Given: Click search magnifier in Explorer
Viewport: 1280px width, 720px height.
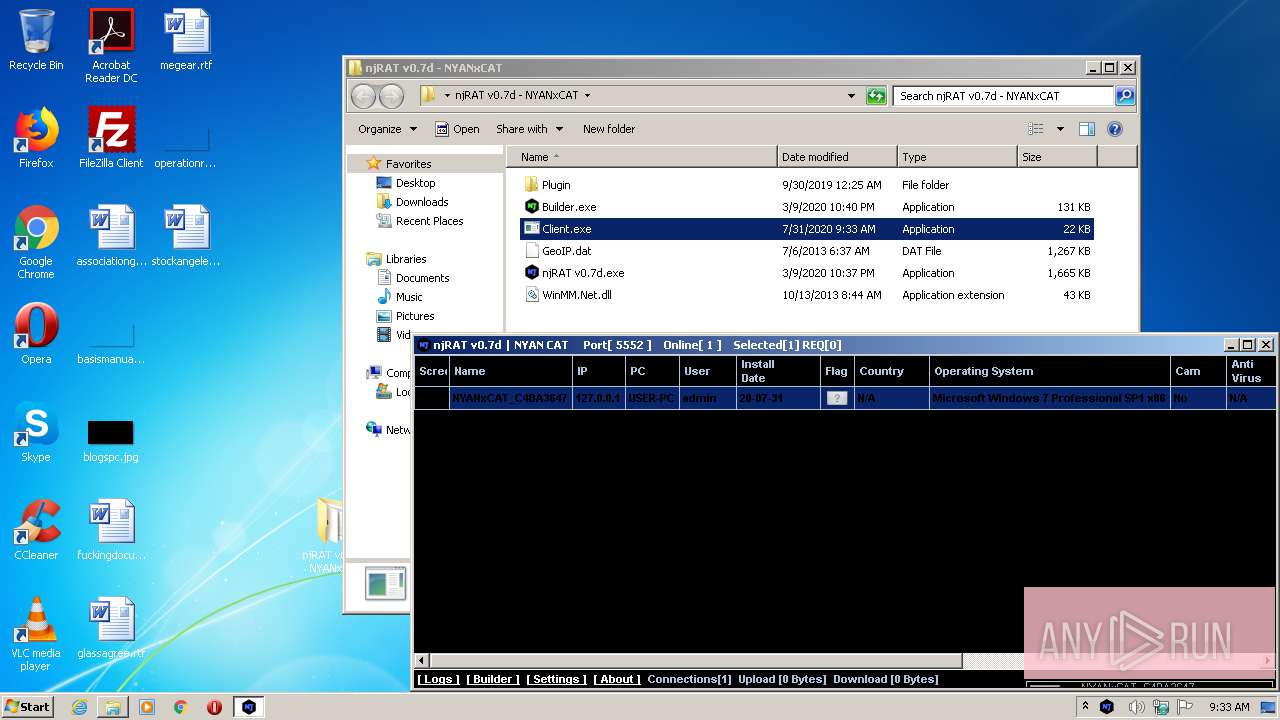Looking at the screenshot, I should click(1125, 96).
